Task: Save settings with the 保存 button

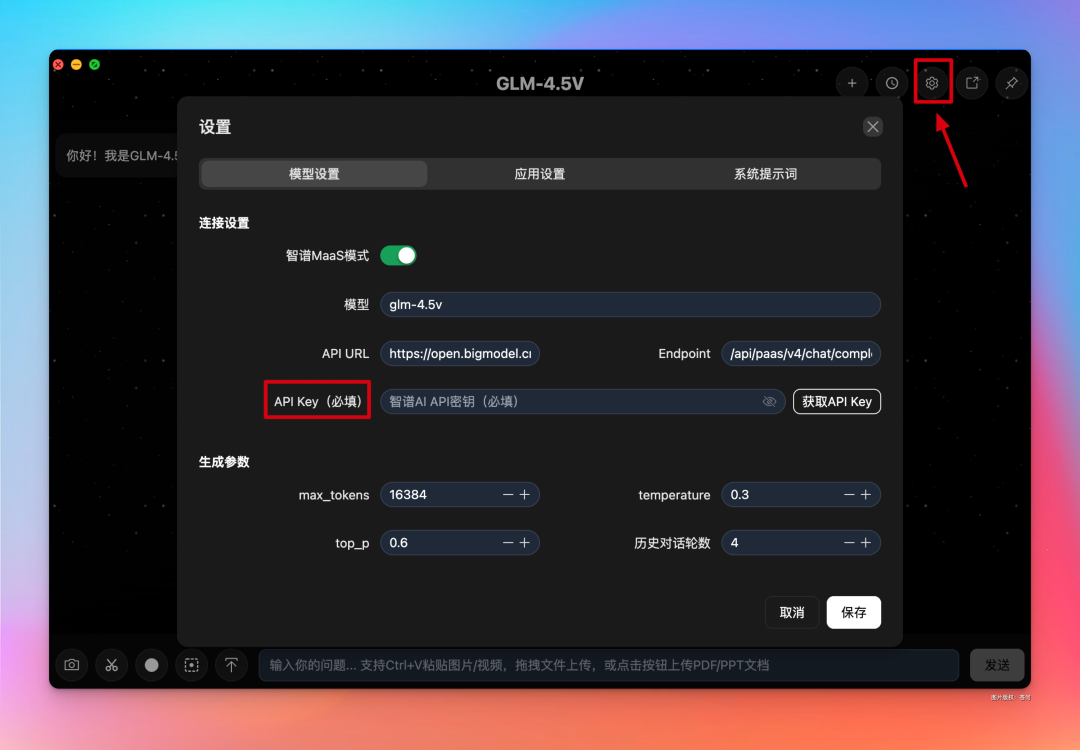Action: pyautogui.click(x=854, y=612)
